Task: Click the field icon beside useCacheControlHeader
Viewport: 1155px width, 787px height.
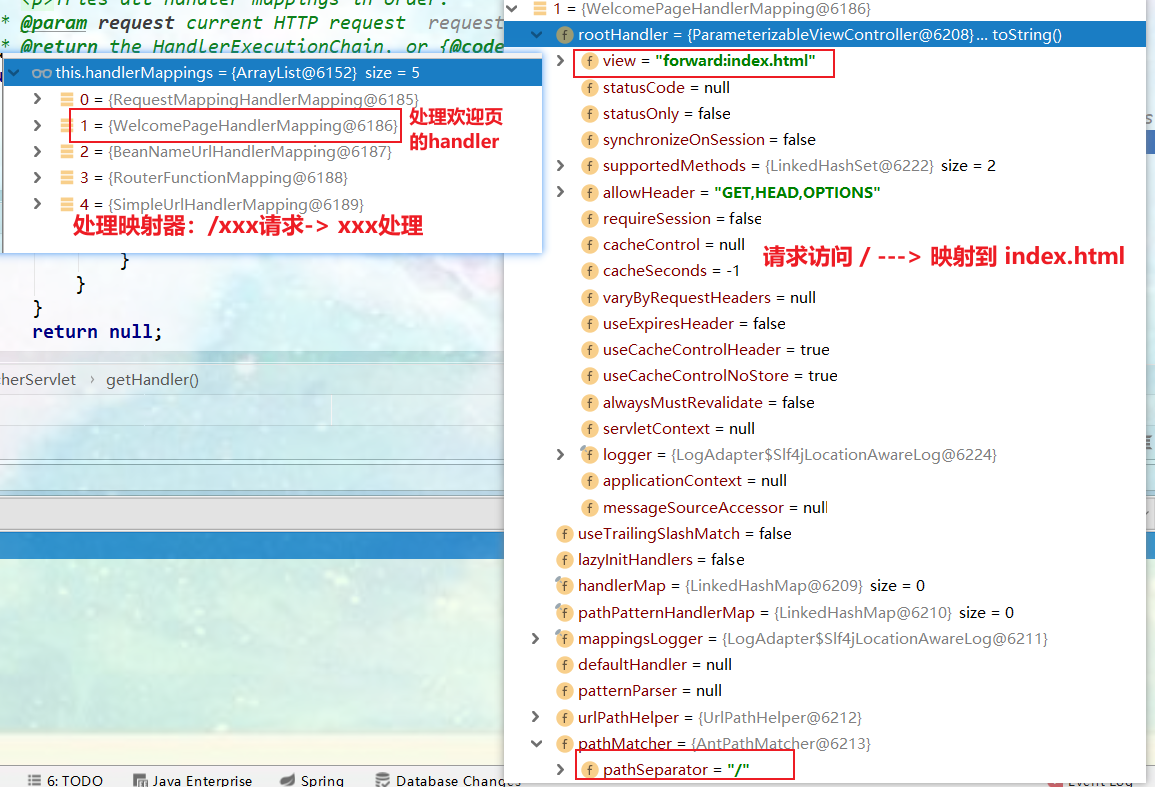Action: click(x=589, y=349)
